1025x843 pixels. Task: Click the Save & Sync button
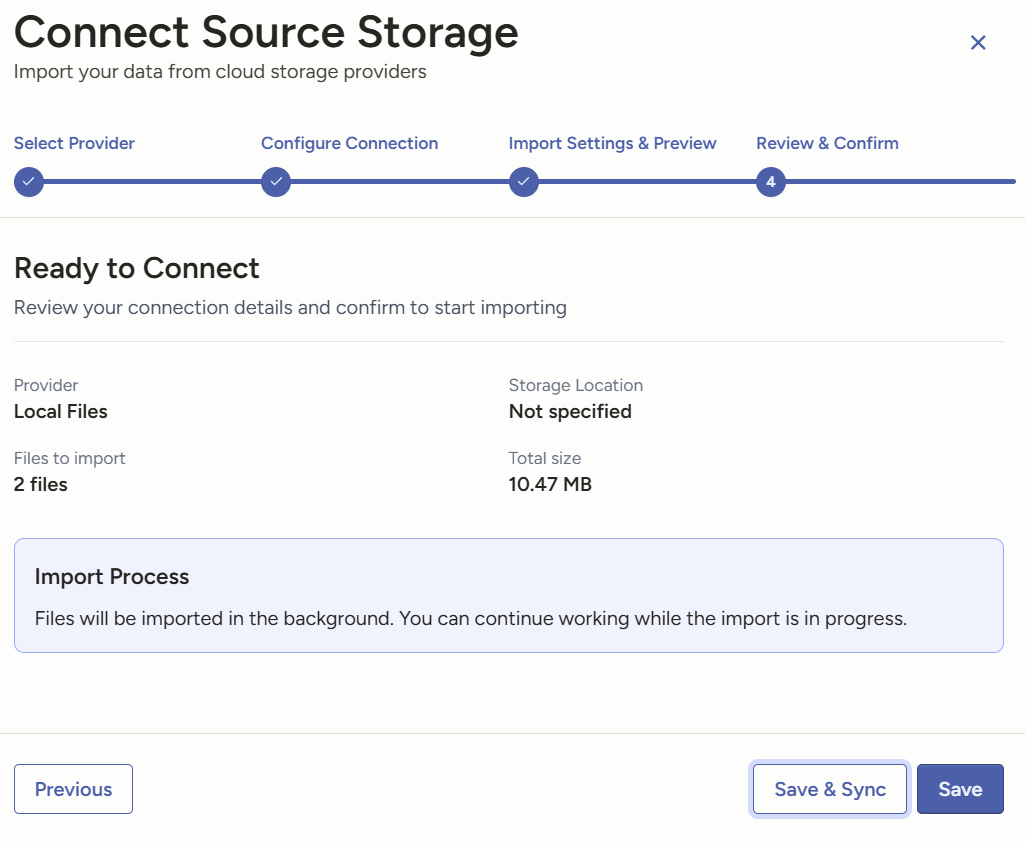coord(830,789)
